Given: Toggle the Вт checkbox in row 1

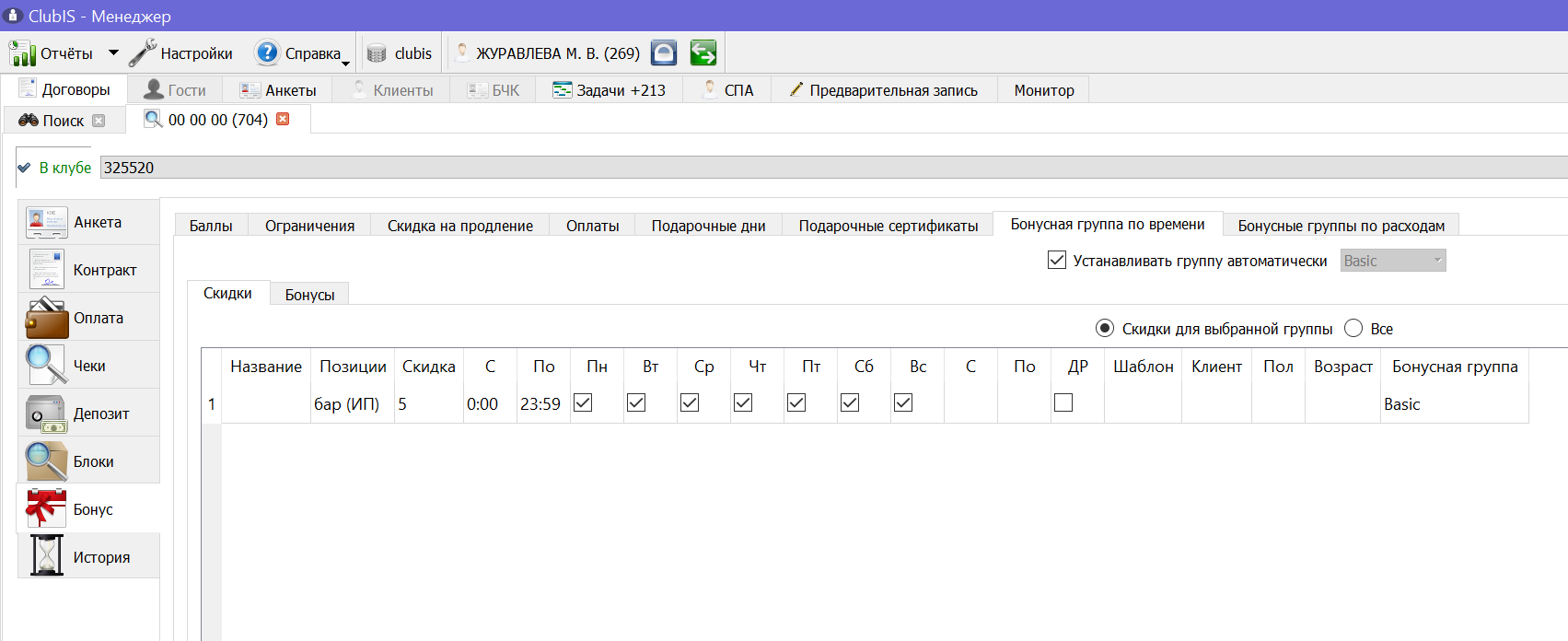Looking at the screenshot, I should click(x=636, y=402).
